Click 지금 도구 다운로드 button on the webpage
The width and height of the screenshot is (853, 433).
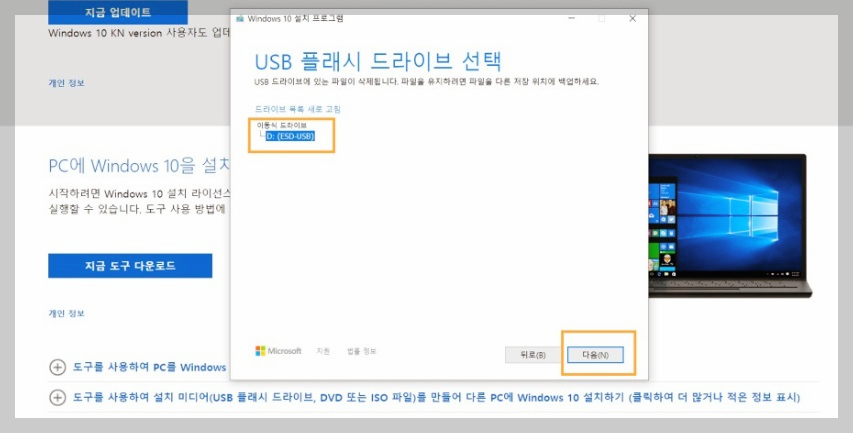pyautogui.click(x=130, y=265)
